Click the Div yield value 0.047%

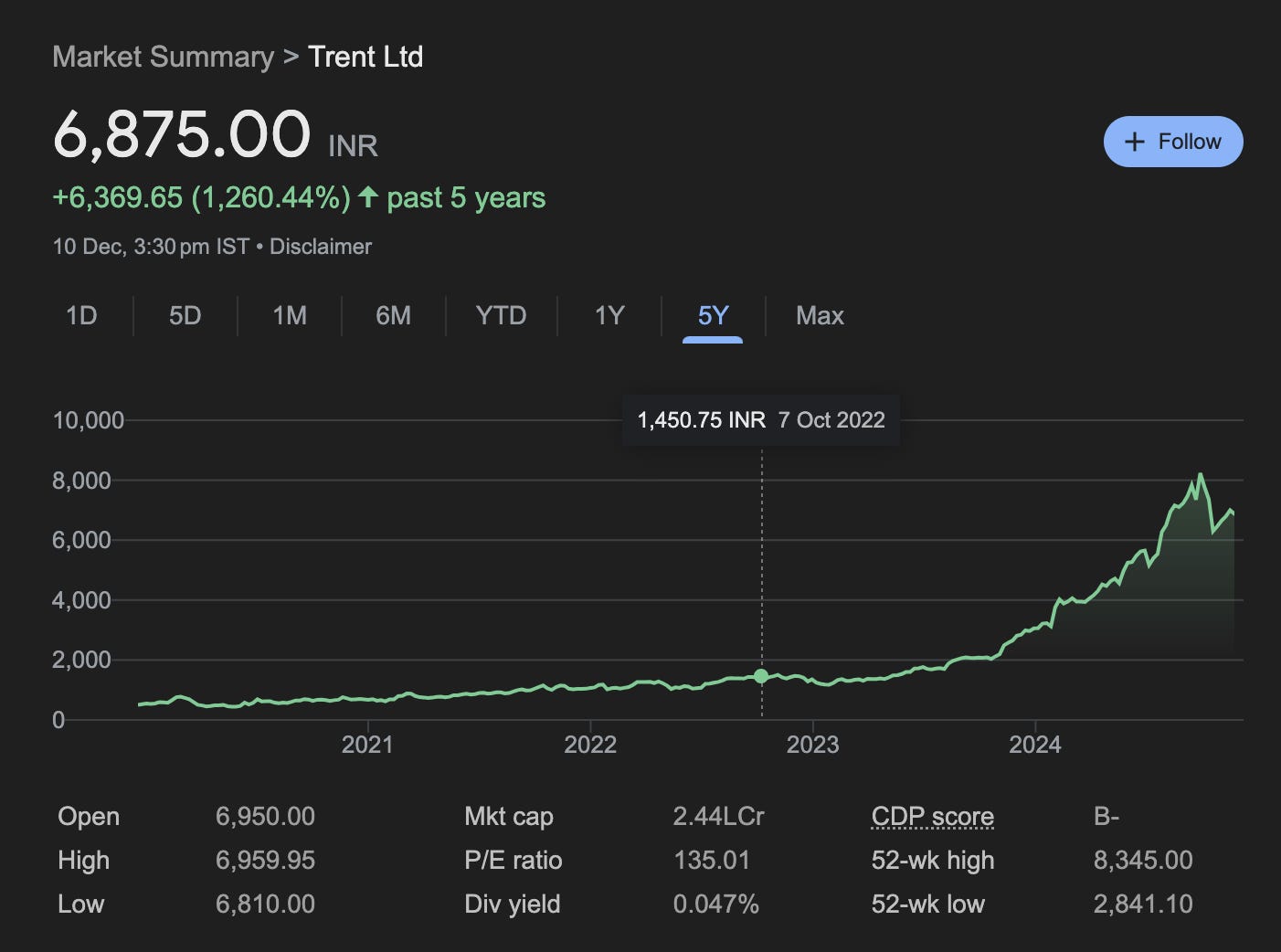[715, 904]
